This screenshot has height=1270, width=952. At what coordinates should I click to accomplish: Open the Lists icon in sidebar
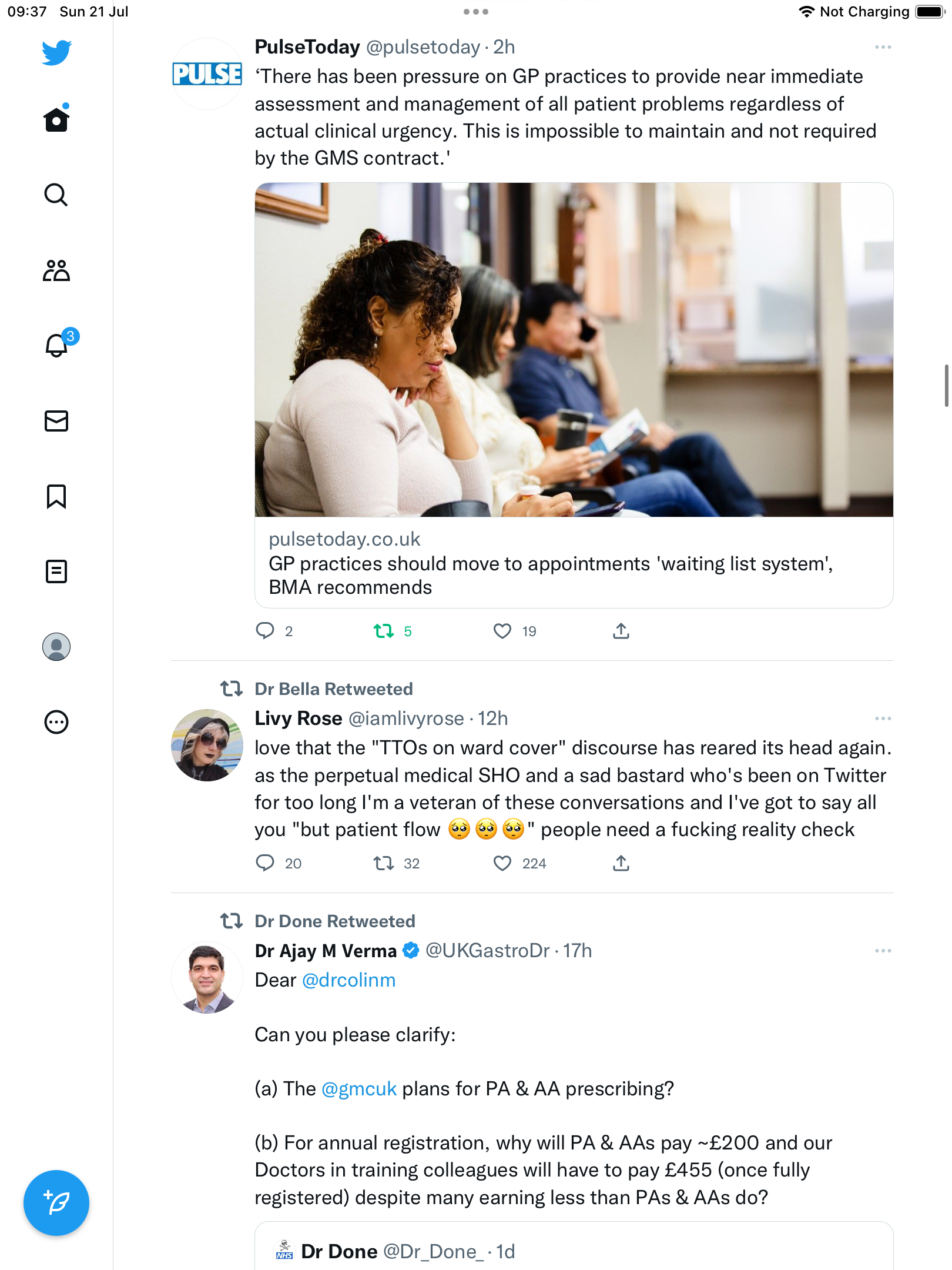pyautogui.click(x=56, y=571)
